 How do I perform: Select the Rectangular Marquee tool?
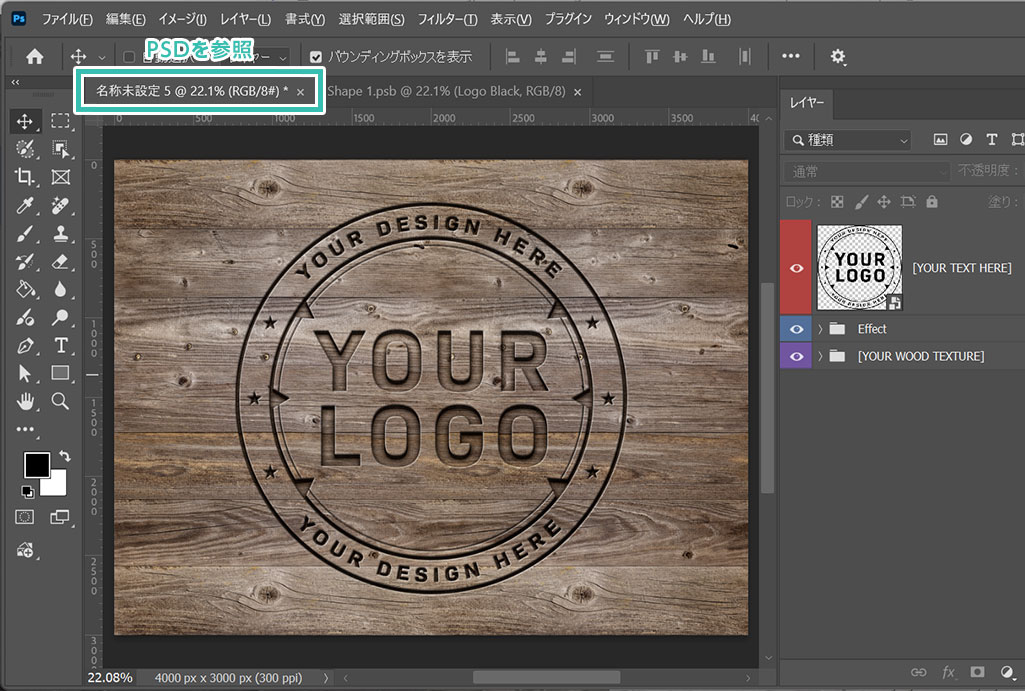(x=60, y=121)
